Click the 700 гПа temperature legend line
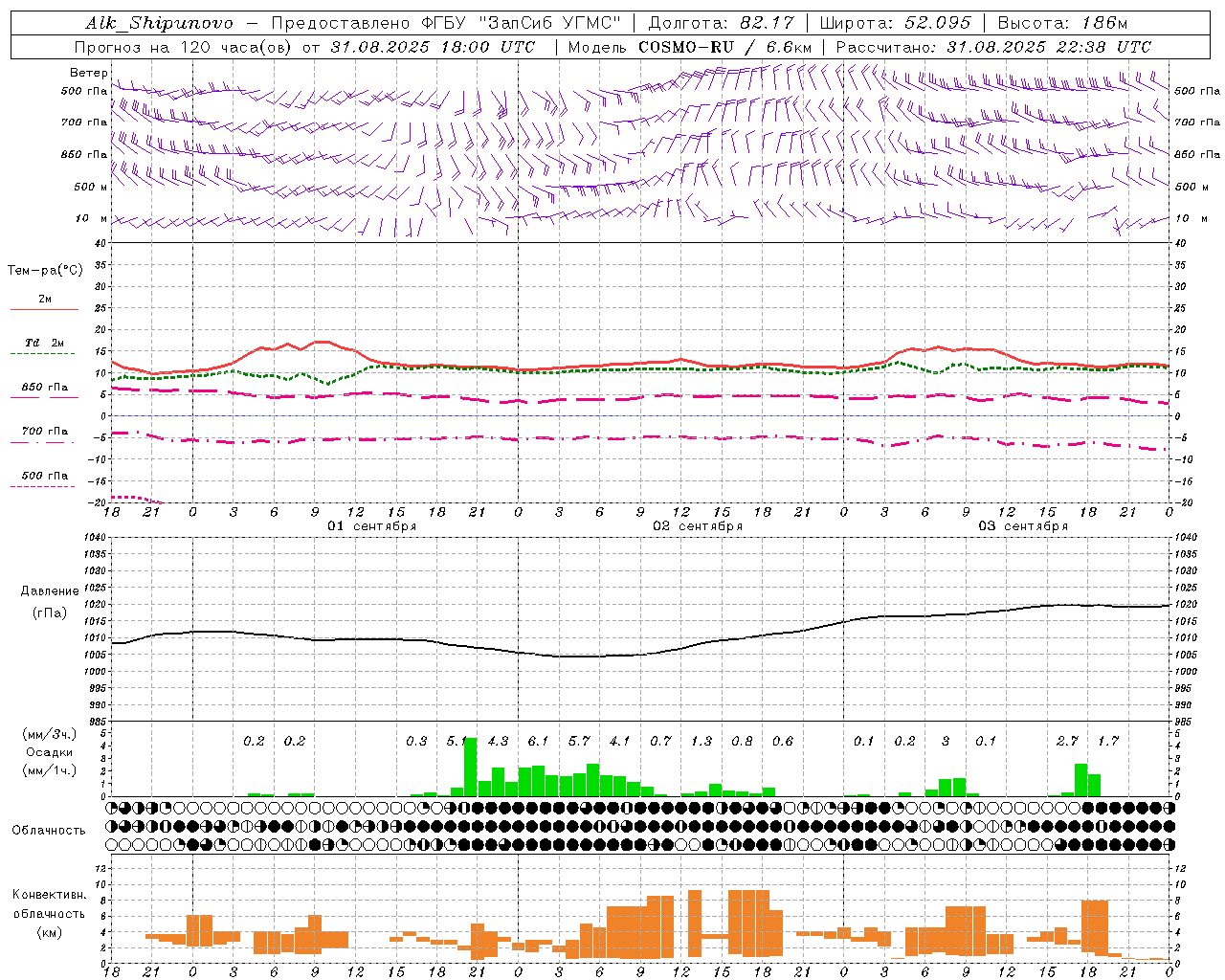 [43, 442]
